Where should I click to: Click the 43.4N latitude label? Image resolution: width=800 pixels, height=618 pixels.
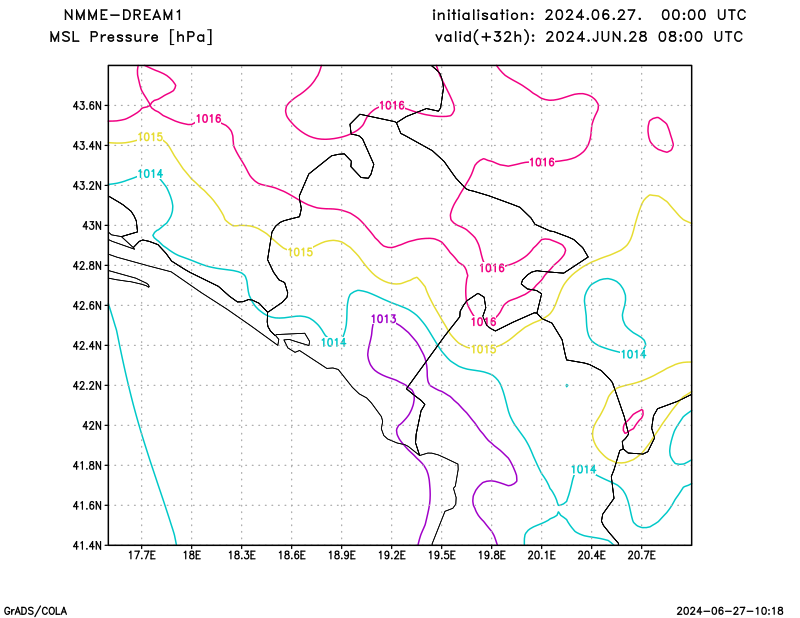click(87, 145)
